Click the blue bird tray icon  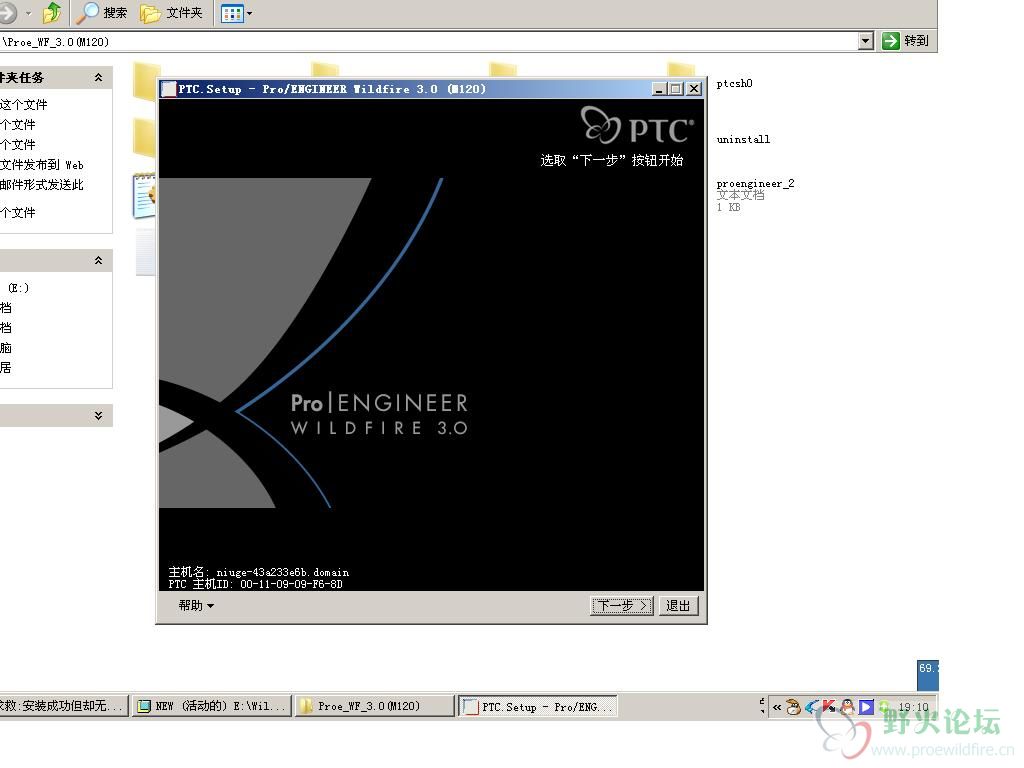(812, 707)
